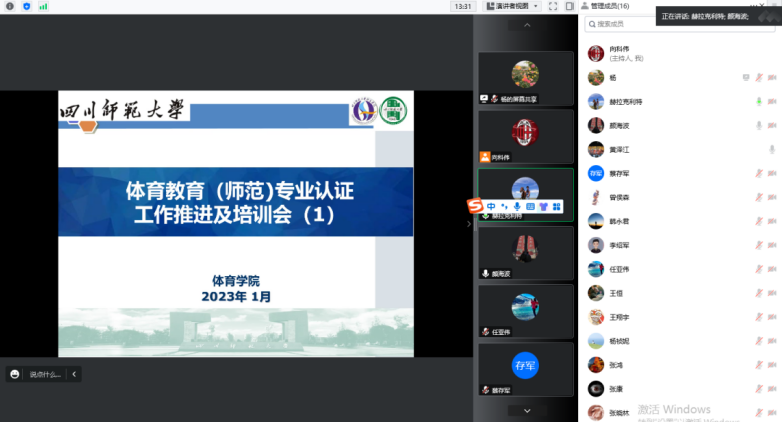The image size is (782, 423).
Task: Click 向科伟 host row in member list
Action: click(680, 53)
